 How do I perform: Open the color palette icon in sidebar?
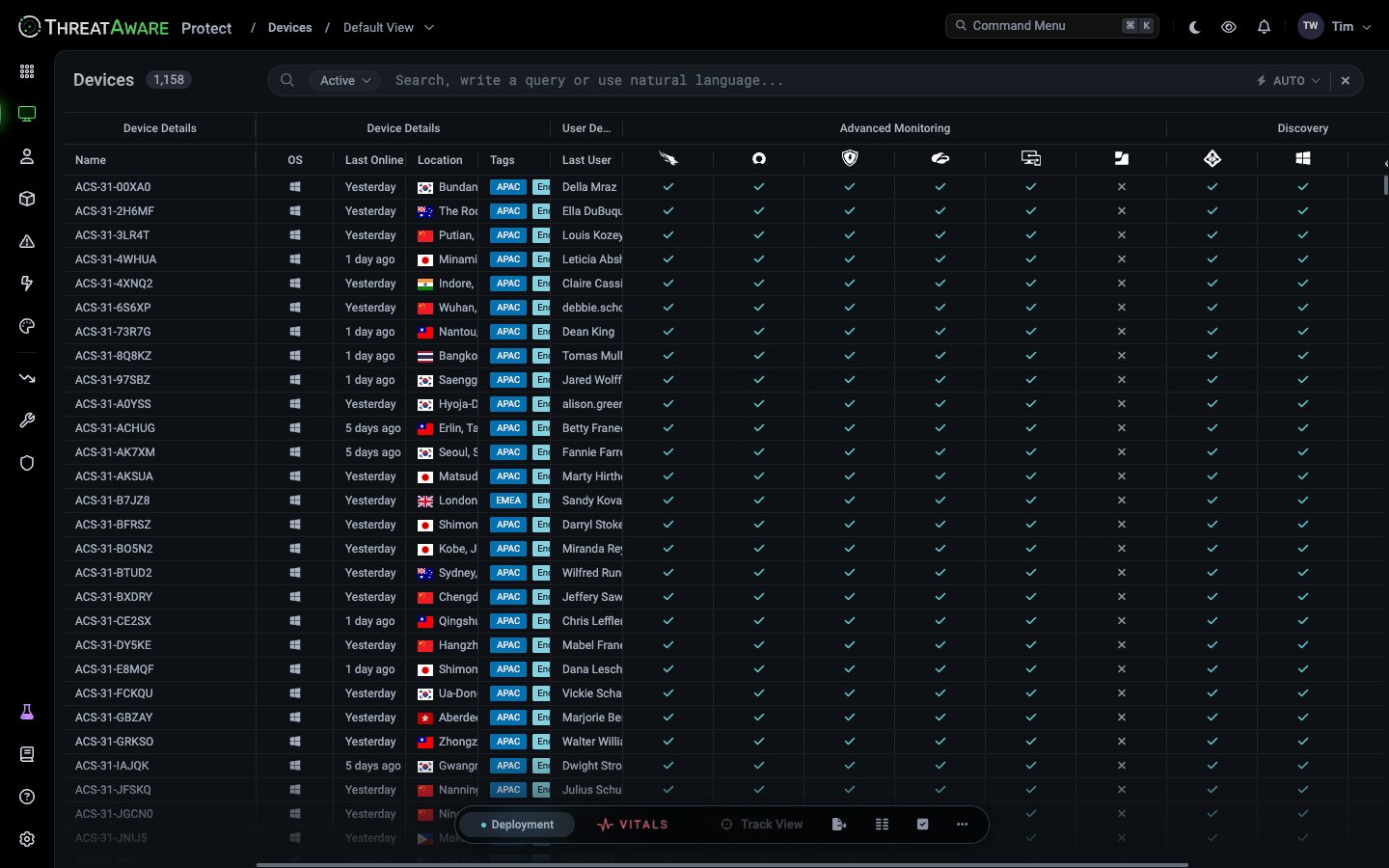click(x=27, y=326)
